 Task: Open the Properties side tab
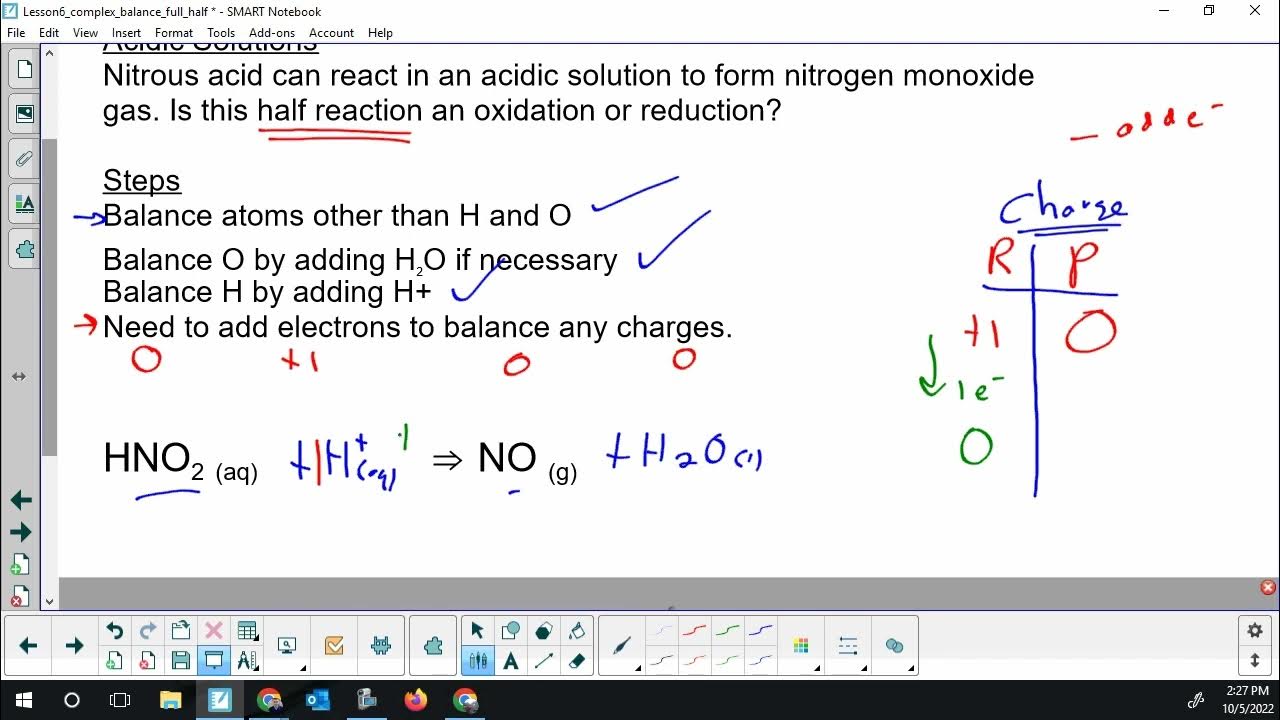(x=24, y=204)
